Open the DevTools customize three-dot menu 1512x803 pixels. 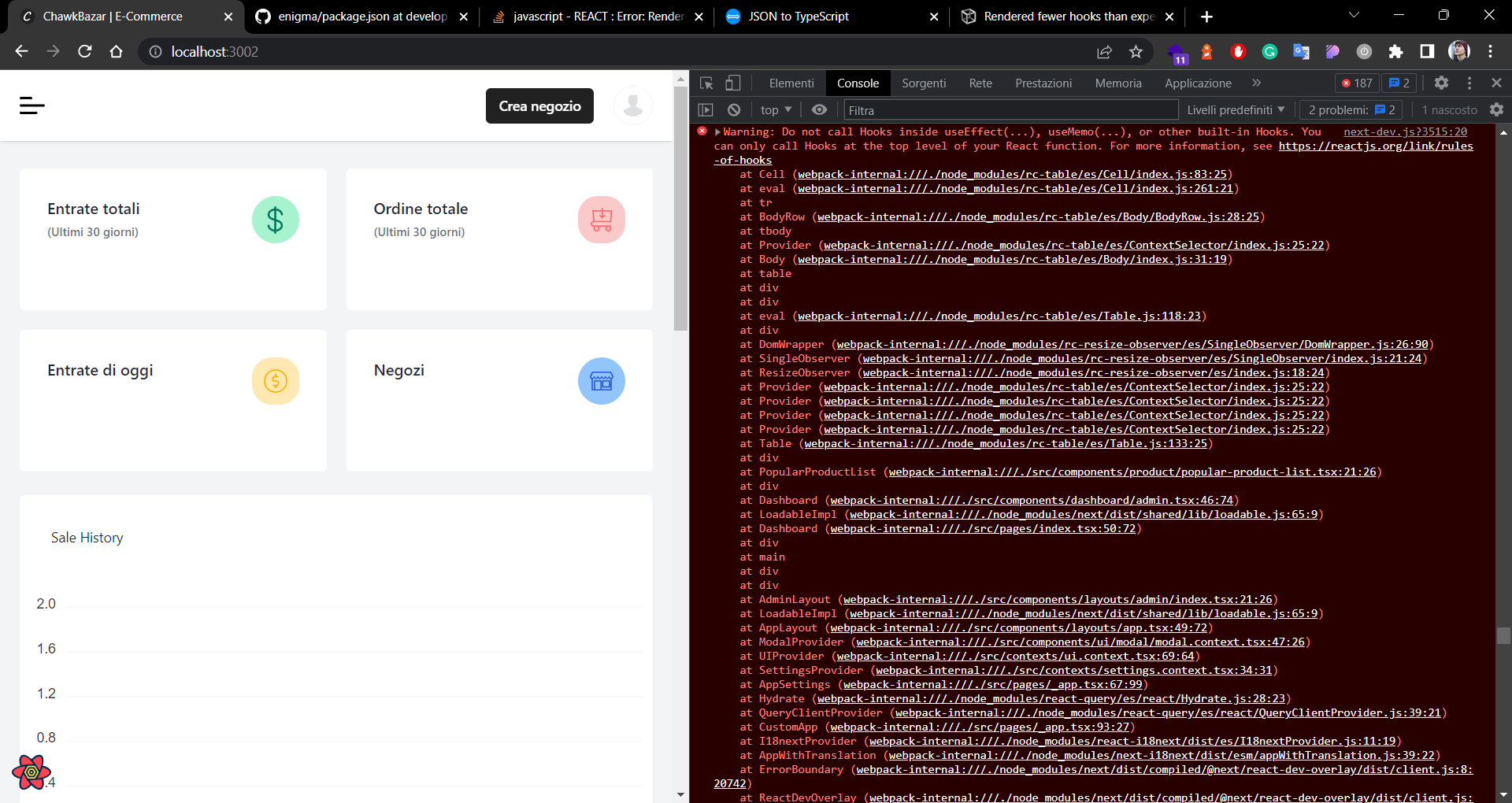coord(1469,83)
